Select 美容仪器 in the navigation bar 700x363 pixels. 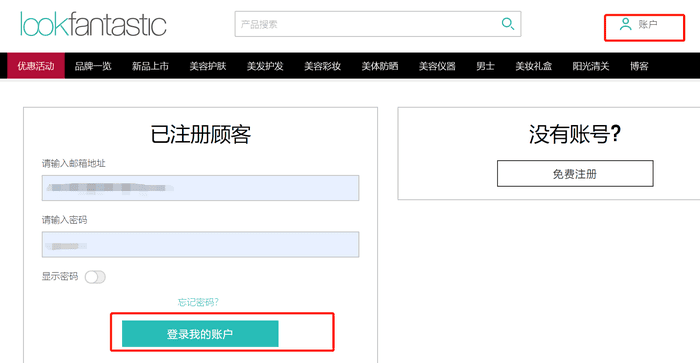(437, 66)
